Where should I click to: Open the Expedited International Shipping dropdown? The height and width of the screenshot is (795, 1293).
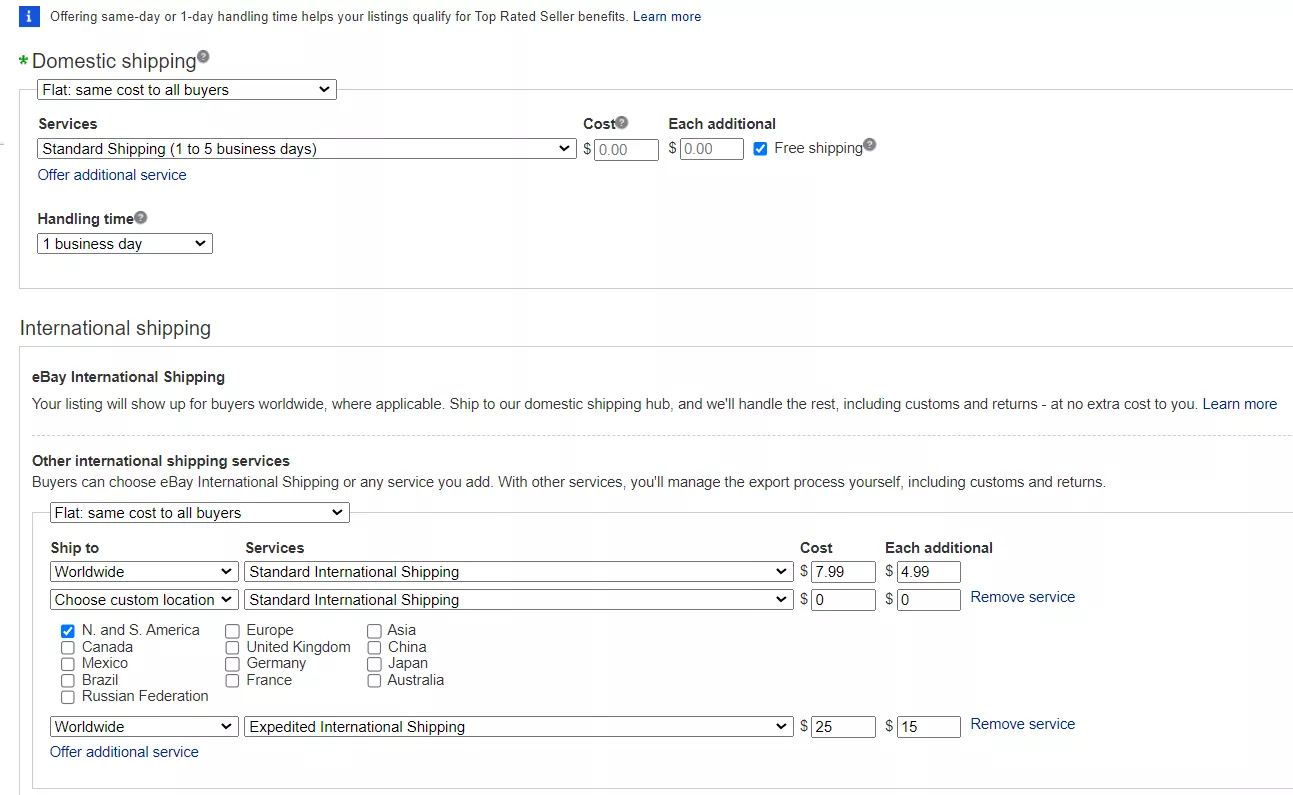point(518,727)
